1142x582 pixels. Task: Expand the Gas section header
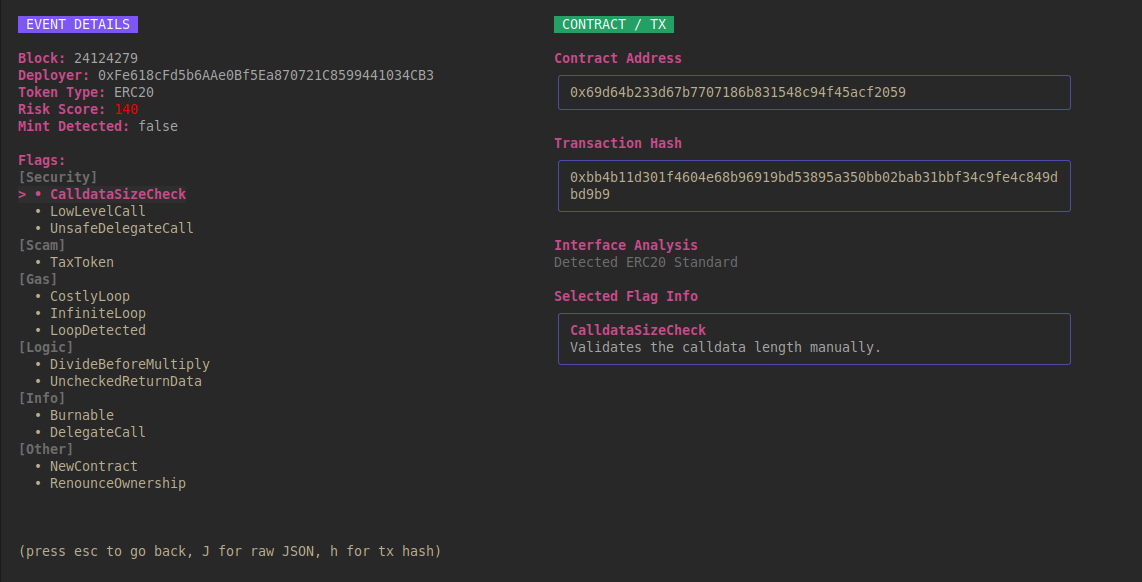click(38, 279)
